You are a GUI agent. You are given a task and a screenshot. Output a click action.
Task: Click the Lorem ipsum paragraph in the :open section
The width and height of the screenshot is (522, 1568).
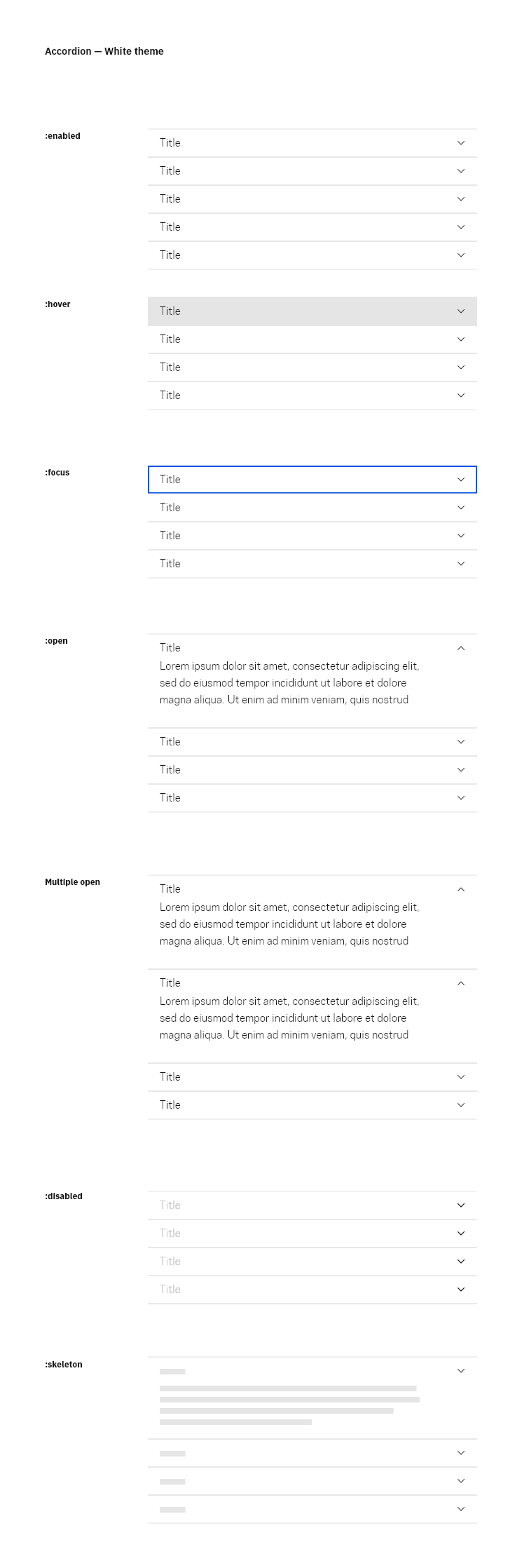289,683
